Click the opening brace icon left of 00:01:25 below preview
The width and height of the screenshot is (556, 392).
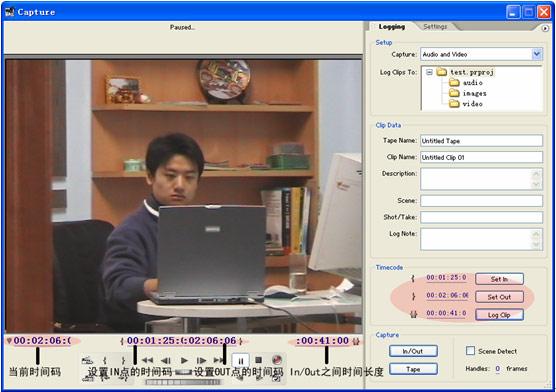tap(122, 341)
